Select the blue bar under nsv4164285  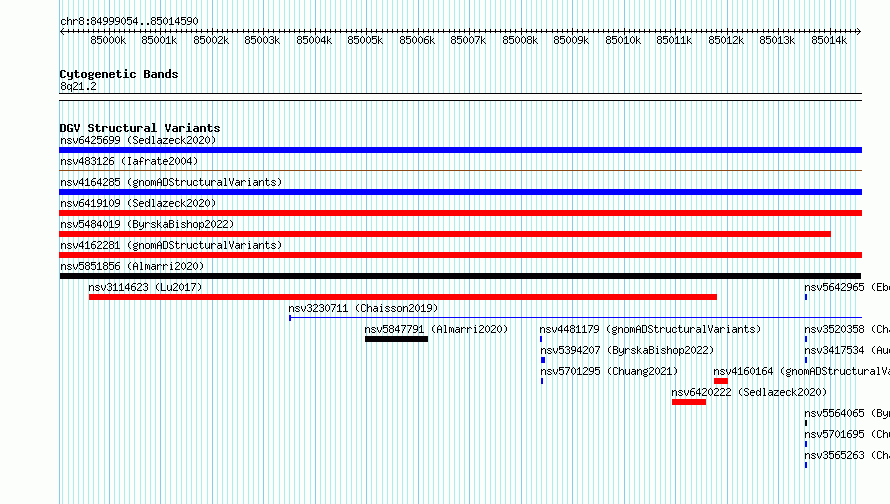point(460,192)
